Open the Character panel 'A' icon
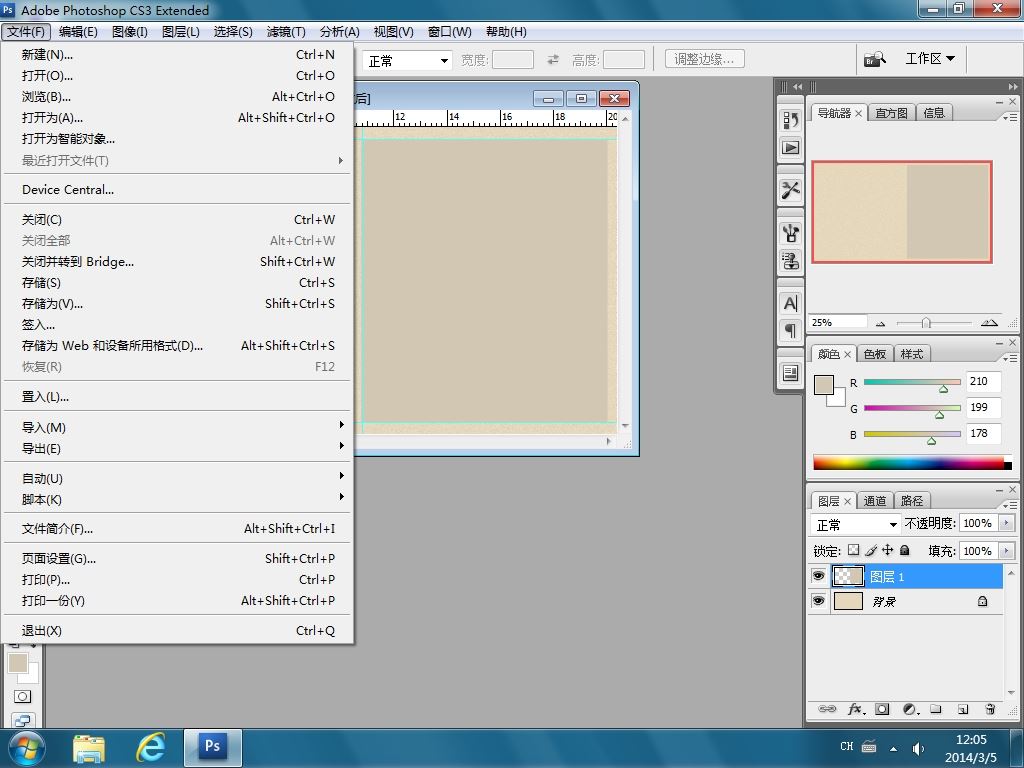This screenshot has height=768, width=1024. click(x=790, y=304)
